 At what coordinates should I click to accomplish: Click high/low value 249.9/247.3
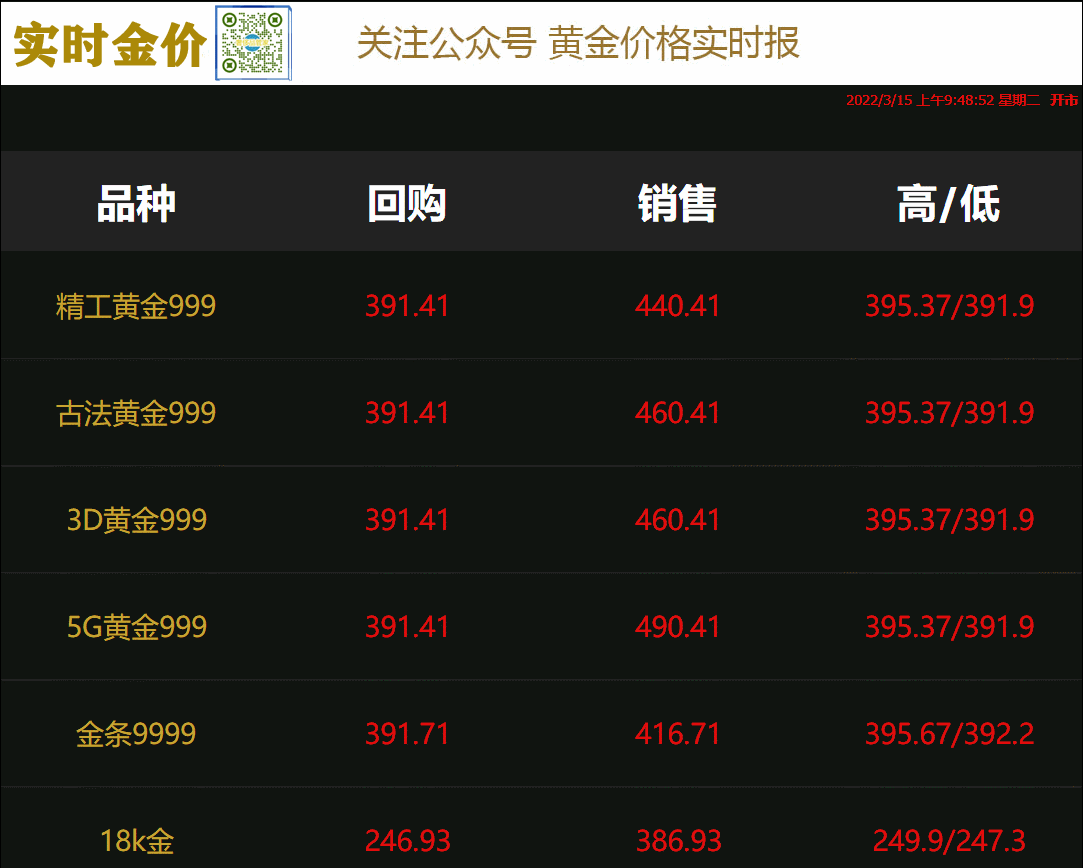(948, 841)
